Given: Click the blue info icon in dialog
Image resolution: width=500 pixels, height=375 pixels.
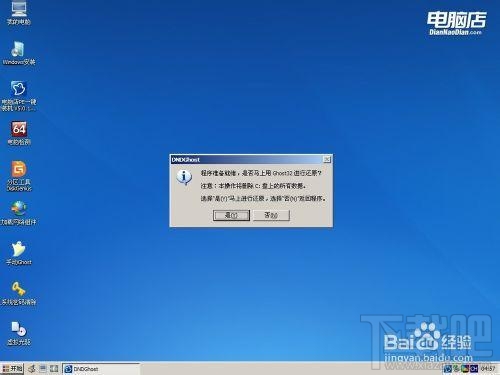Looking at the screenshot, I should [x=184, y=177].
